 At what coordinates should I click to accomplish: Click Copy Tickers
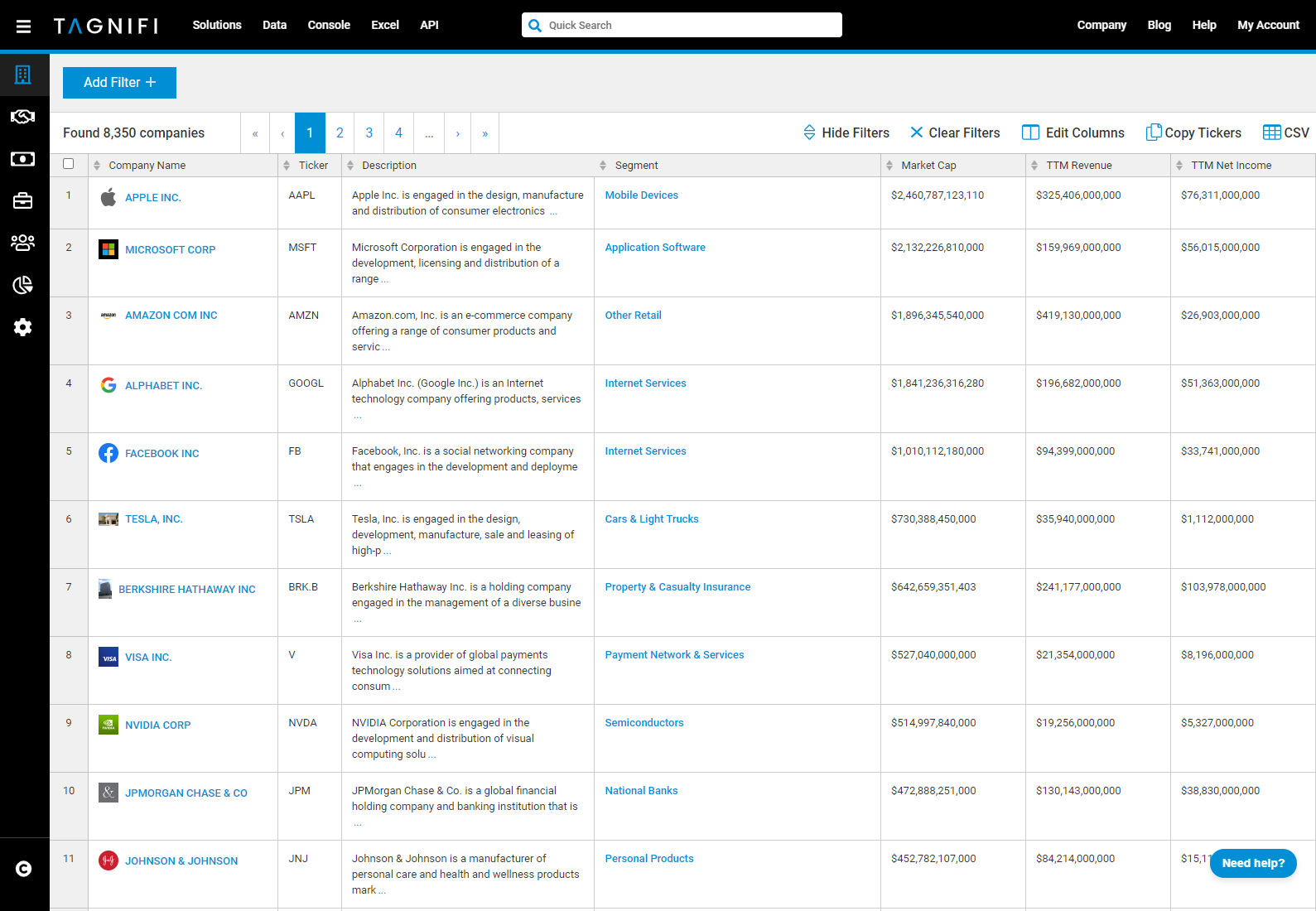pyautogui.click(x=1193, y=133)
